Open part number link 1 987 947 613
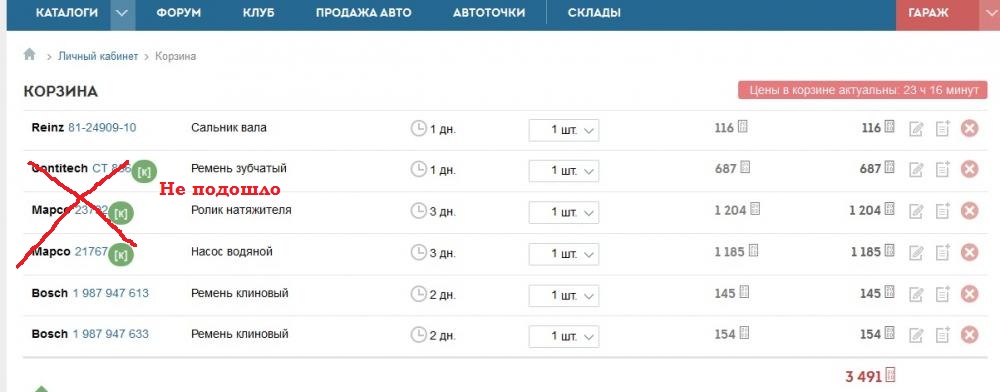Image resolution: width=1000 pixels, height=392 pixels. [x=110, y=293]
